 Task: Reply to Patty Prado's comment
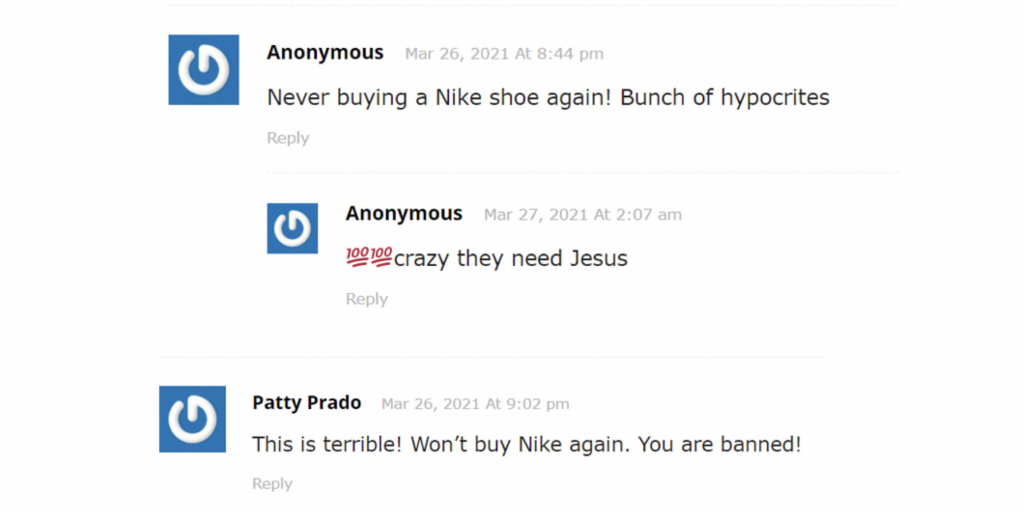272,484
